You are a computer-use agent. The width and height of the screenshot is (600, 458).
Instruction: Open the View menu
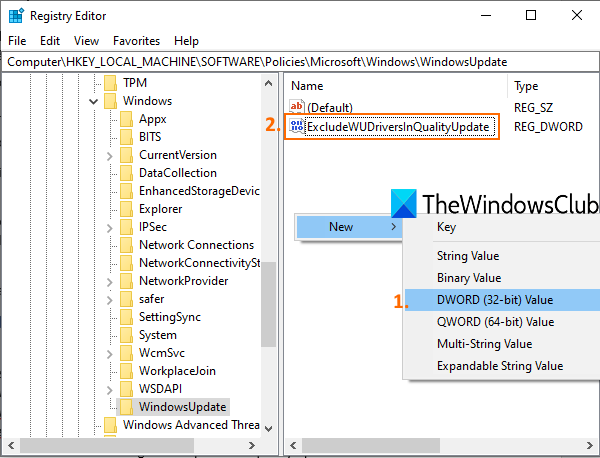coord(86,41)
